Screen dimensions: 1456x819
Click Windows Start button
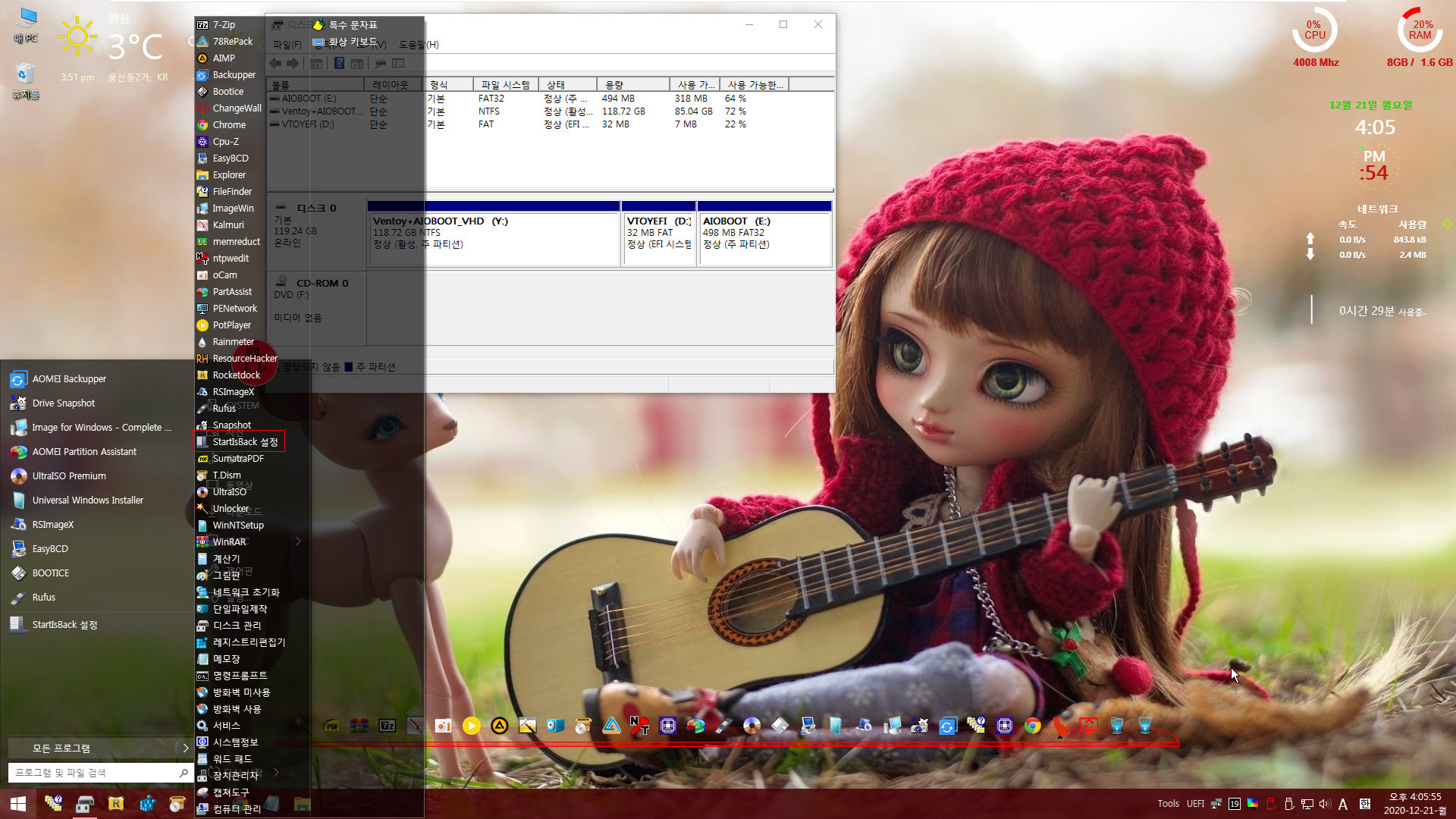point(18,803)
